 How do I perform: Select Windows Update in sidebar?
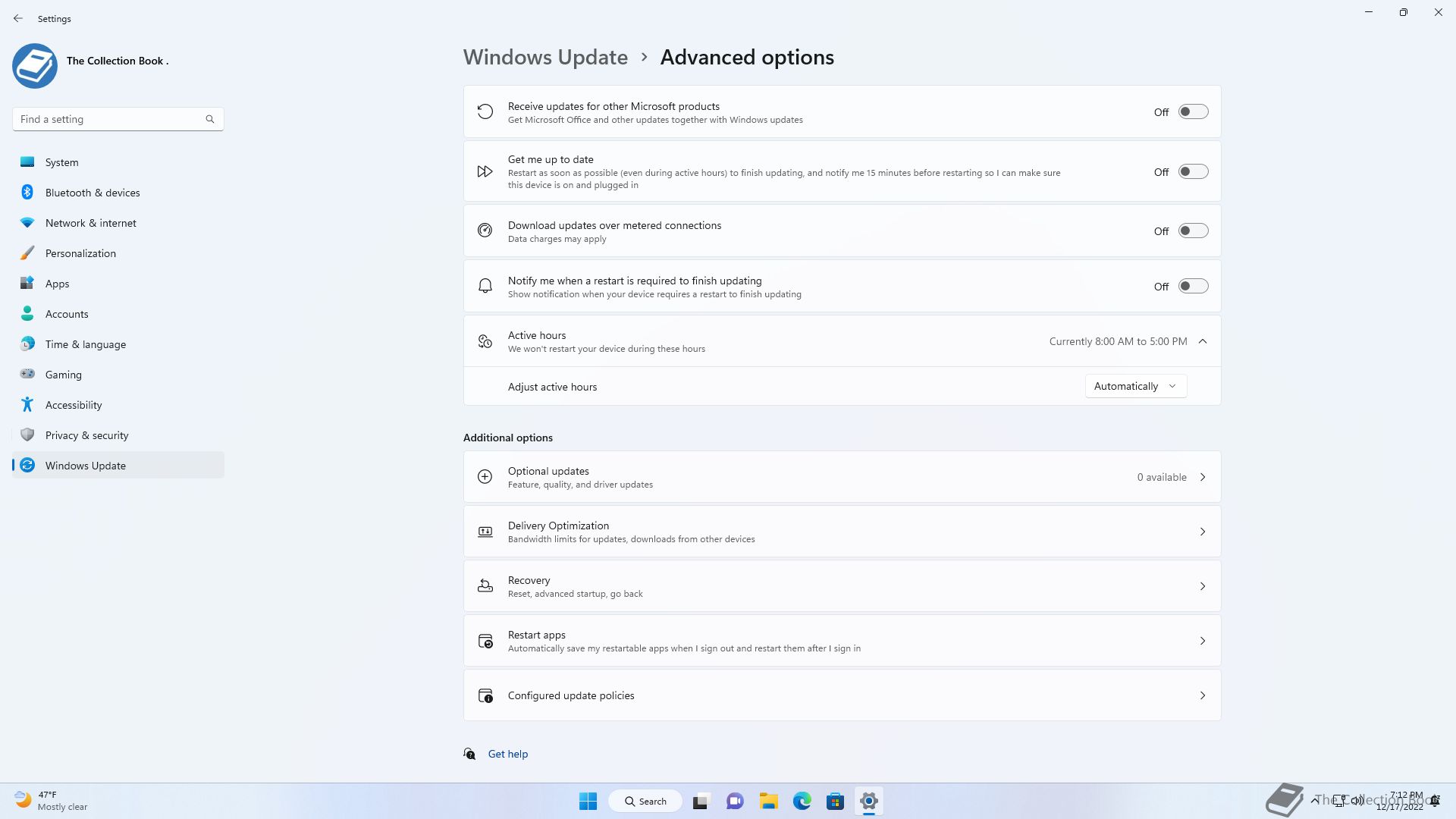coord(118,465)
